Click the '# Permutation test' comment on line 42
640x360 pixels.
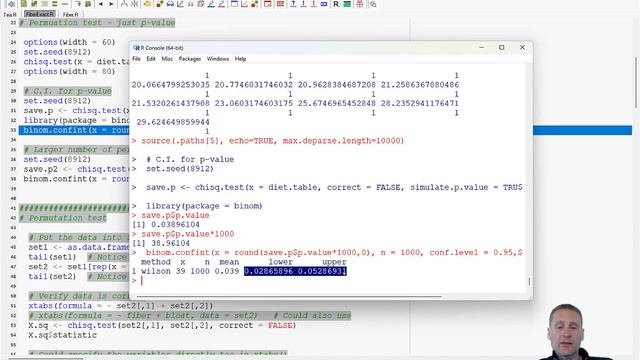tap(63, 218)
